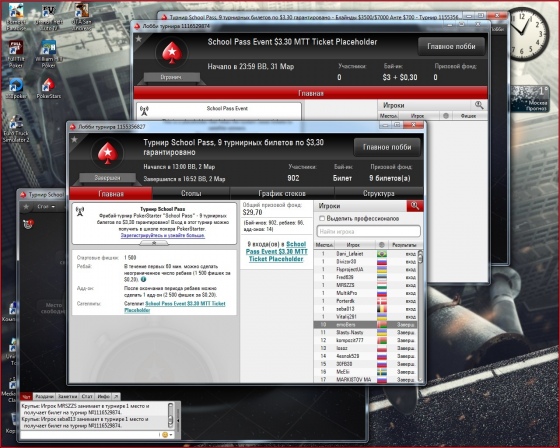This screenshot has width=560, height=448.
Task: Click Главная bar in back lobby window
Action: pos(310,93)
